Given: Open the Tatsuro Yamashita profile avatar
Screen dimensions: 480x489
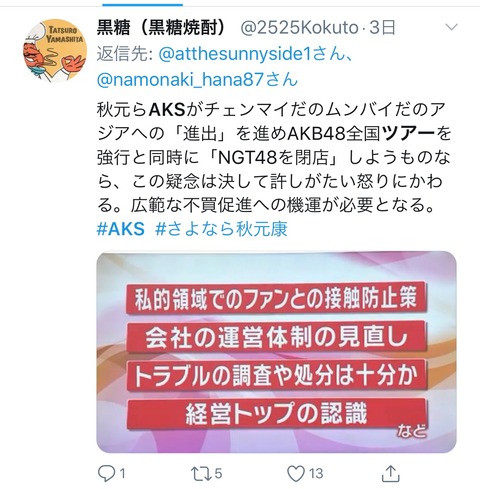Looking at the screenshot, I should point(55,50).
